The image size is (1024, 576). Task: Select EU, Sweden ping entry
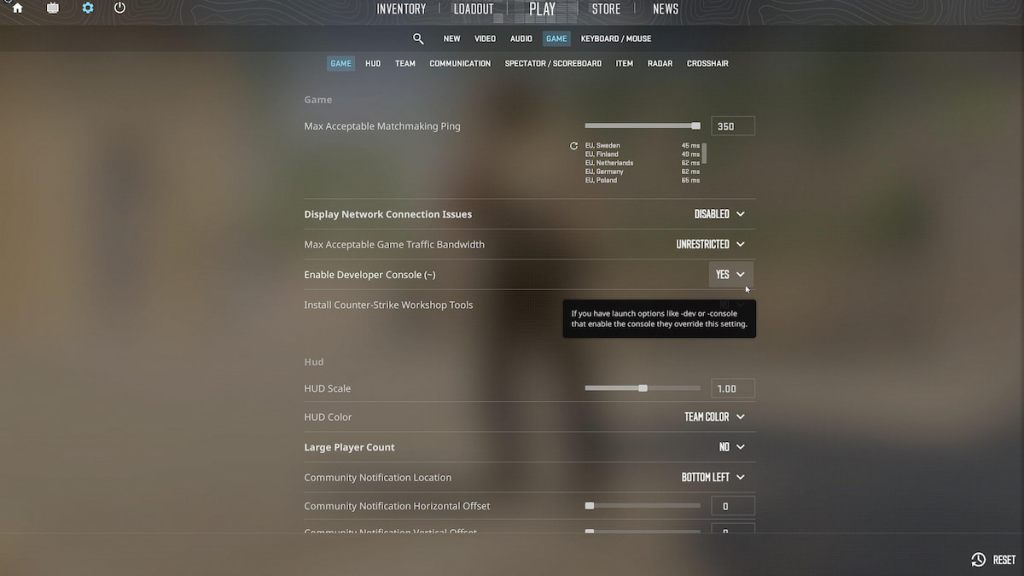click(642, 146)
